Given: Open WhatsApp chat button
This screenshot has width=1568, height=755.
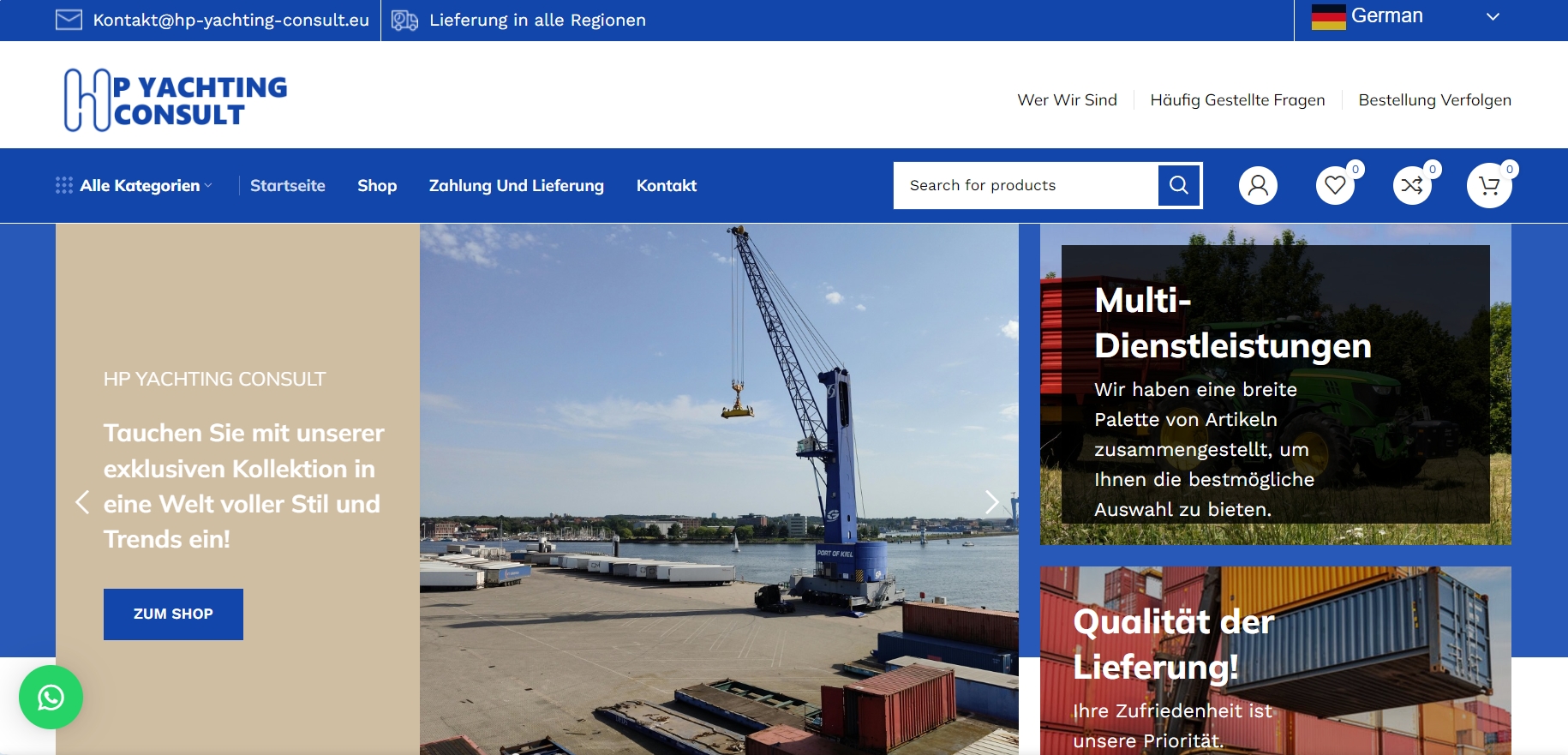Looking at the screenshot, I should [x=51, y=698].
